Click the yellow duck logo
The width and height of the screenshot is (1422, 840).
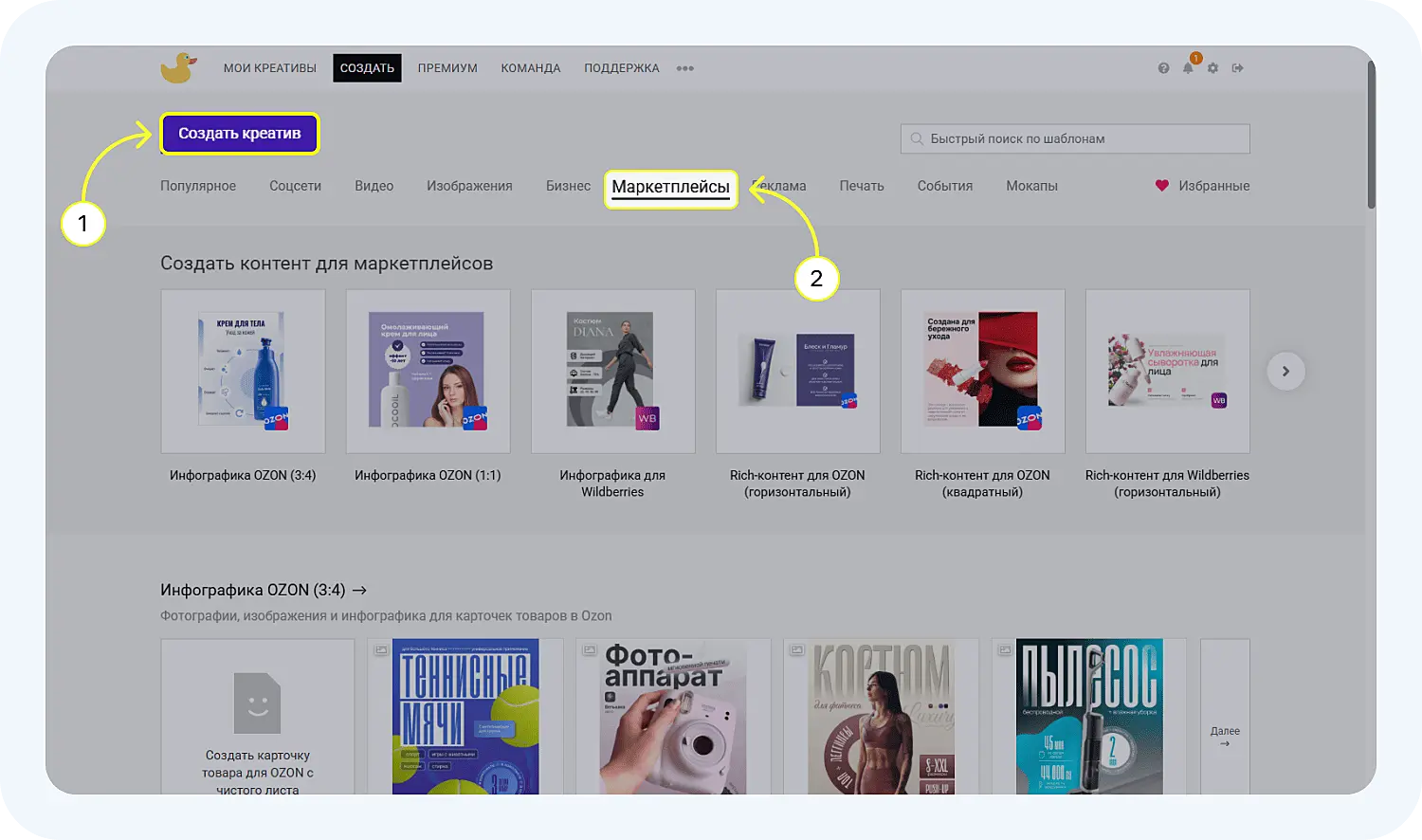(x=177, y=68)
